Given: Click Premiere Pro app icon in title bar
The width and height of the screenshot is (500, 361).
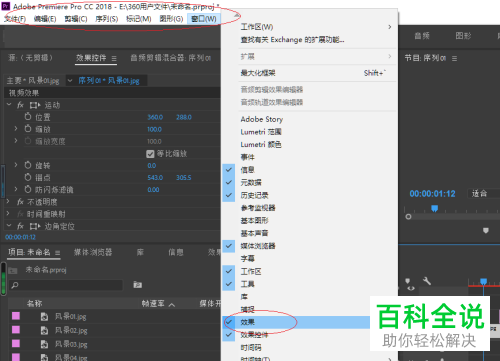Looking at the screenshot, I should [6, 6].
